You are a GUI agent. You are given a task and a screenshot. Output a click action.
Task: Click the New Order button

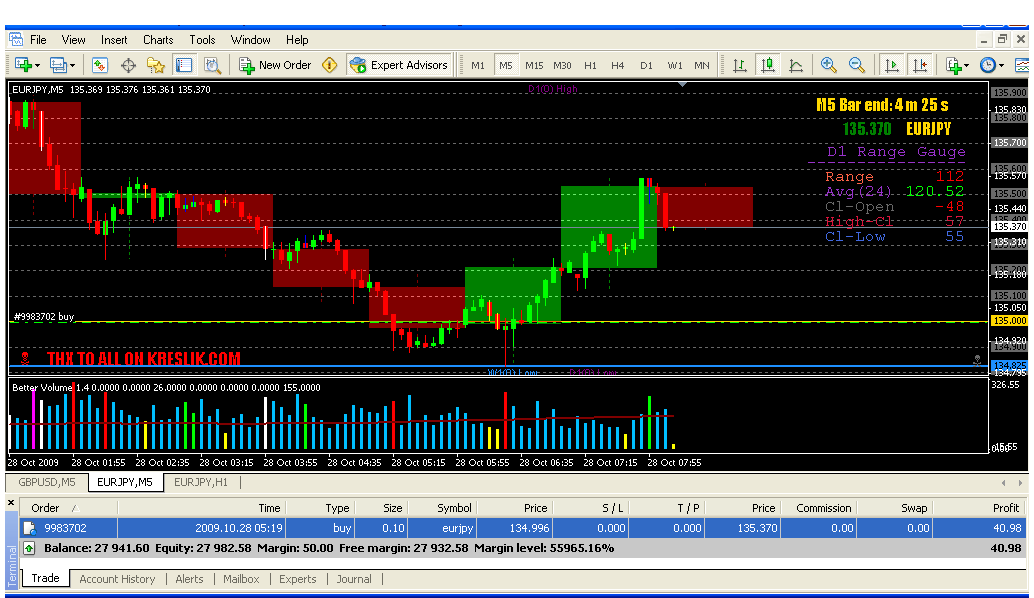tap(275, 65)
